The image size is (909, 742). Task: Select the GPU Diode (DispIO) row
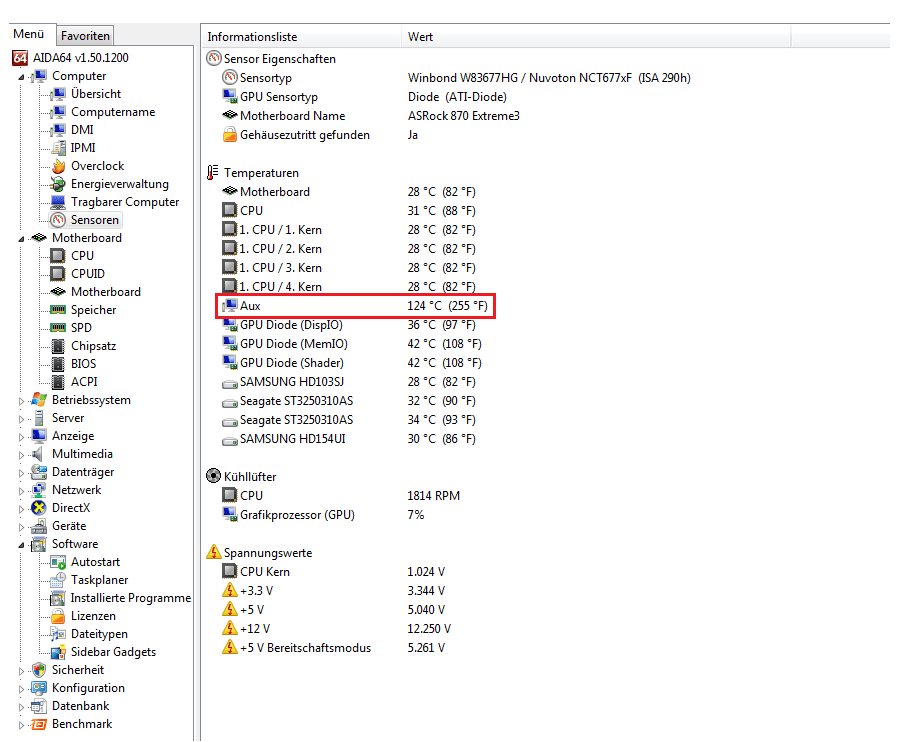(x=349, y=325)
